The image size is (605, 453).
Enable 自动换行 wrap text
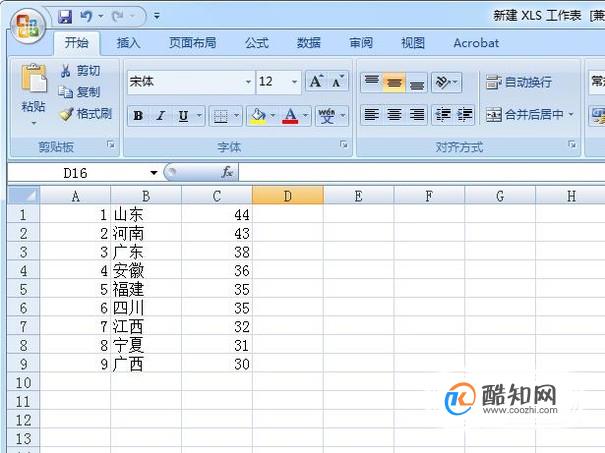pyautogui.click(x=519, y=82)
